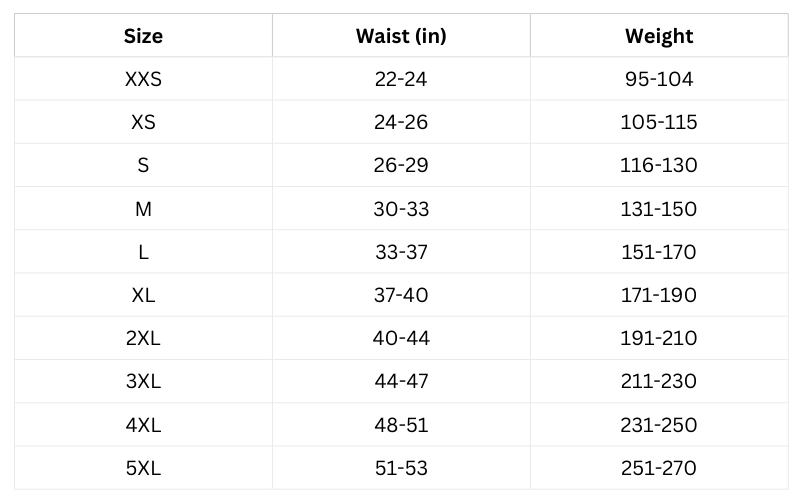
Task: Click the S size cell
Action: 143,166
